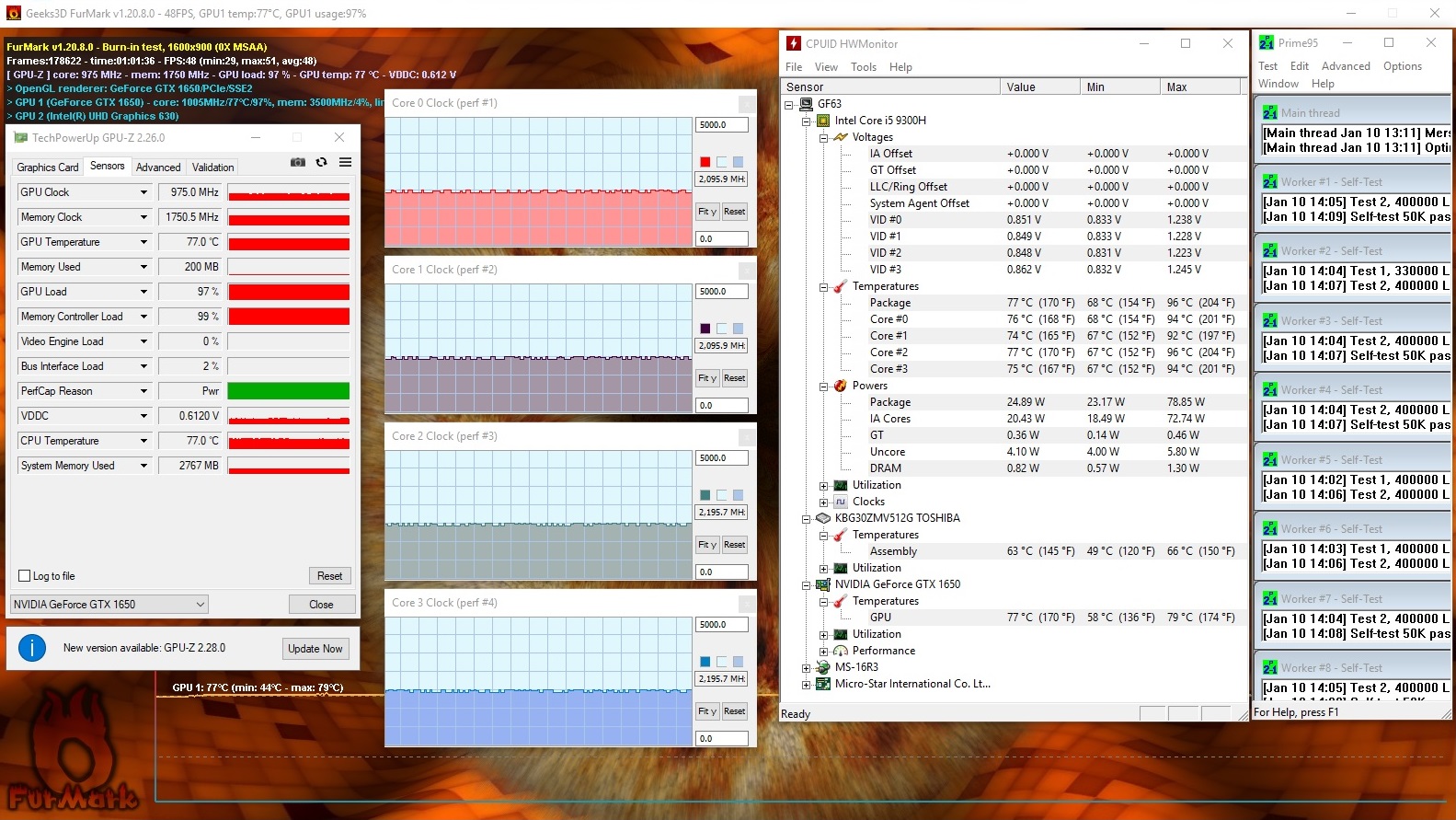Click the 0.0 minimum field on Core 3 Clock

pyautogui.click(x=721, y=738)
